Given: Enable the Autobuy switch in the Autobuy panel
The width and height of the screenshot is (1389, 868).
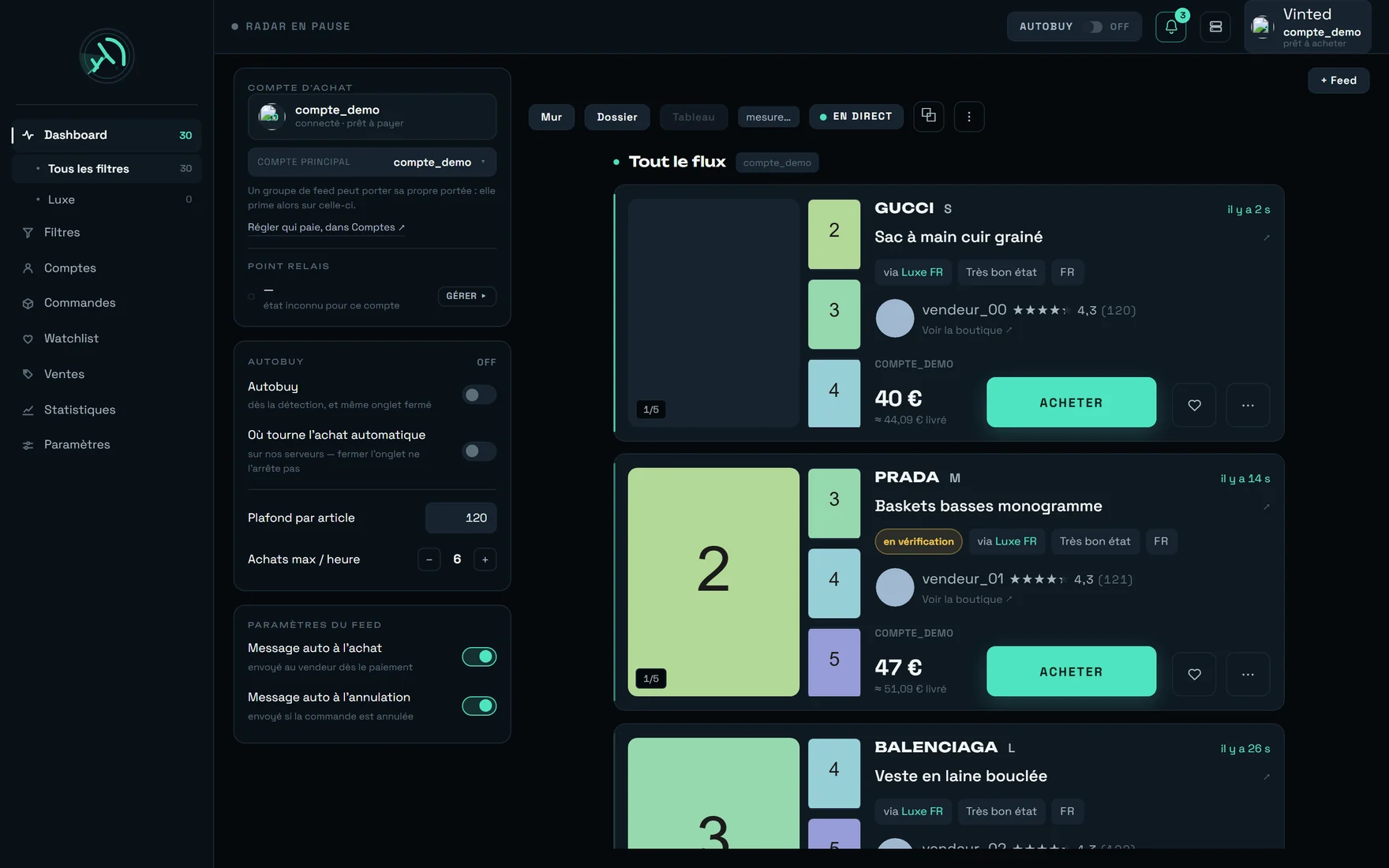Looking at the screenshot, I should click(x=479, y=395).
